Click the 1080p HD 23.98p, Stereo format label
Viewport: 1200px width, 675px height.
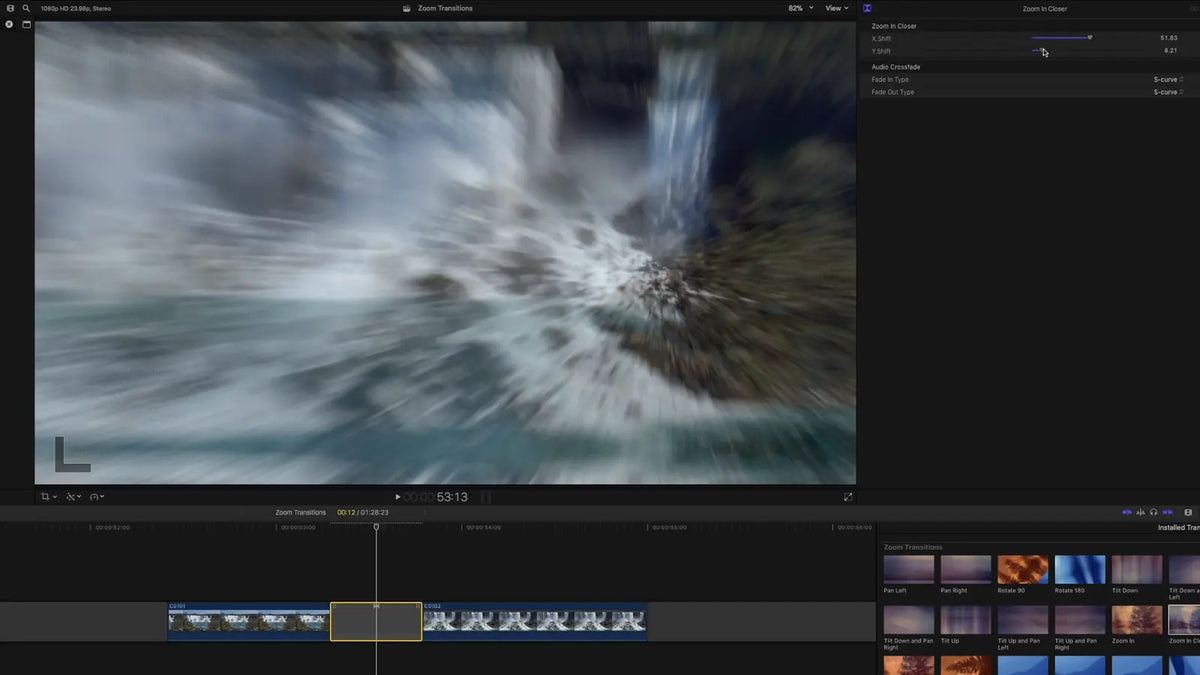point(76,8)
